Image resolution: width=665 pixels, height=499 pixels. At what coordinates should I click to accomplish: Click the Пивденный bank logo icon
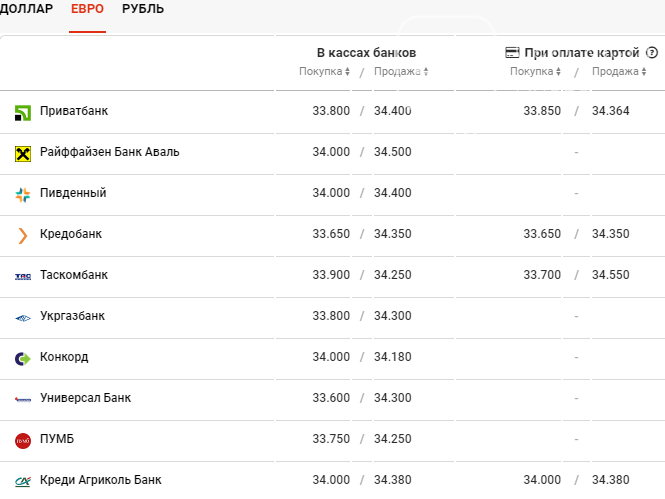click(x=23, y=195)
